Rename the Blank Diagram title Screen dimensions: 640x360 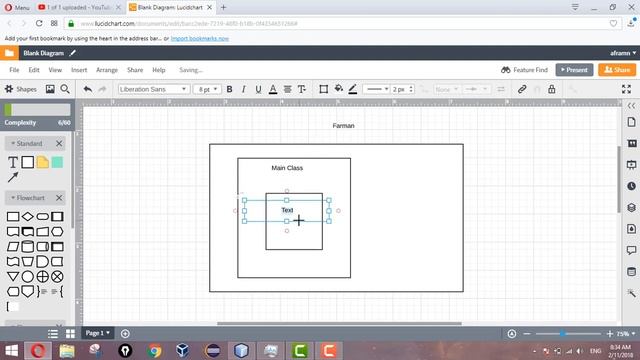pos(44,53)
